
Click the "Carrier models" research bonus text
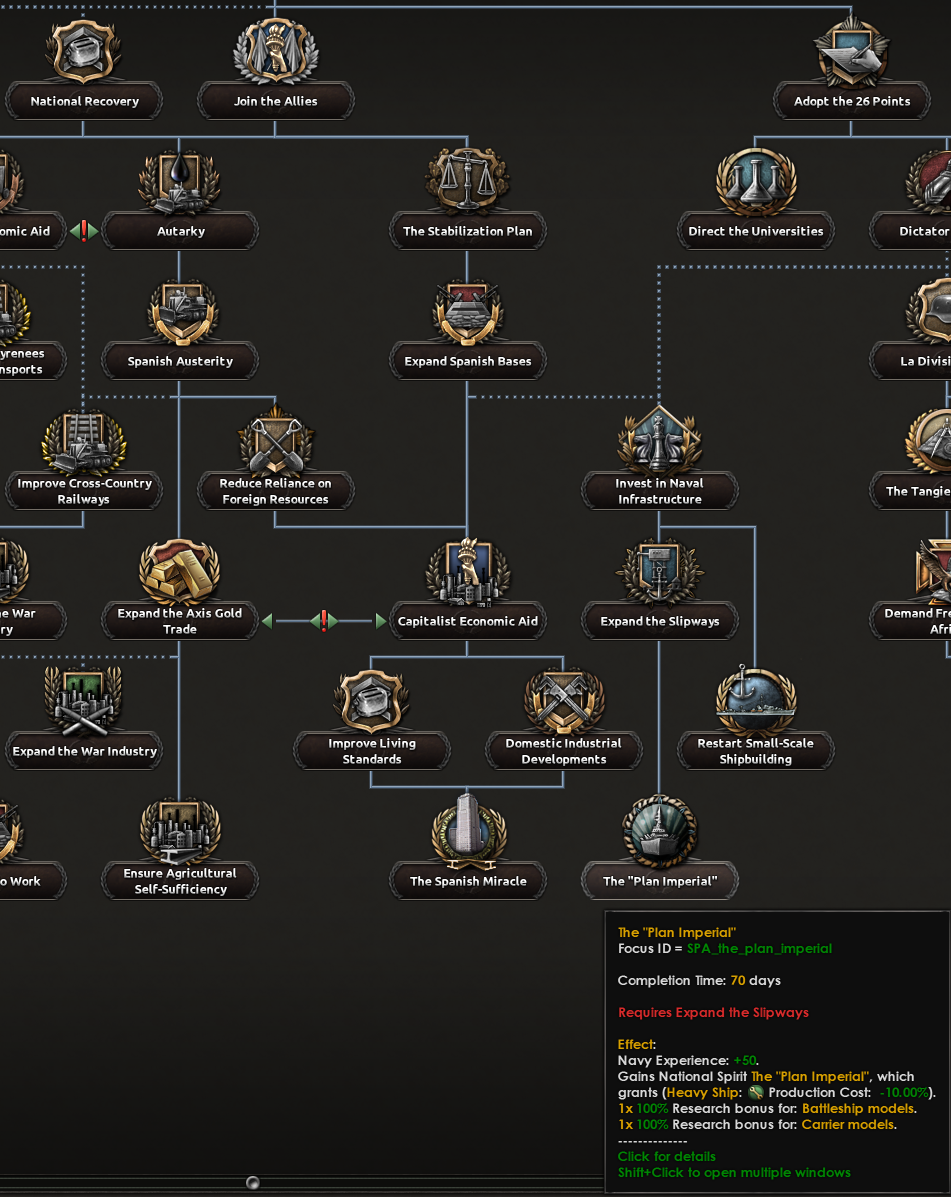click(x=848, y=1124)
